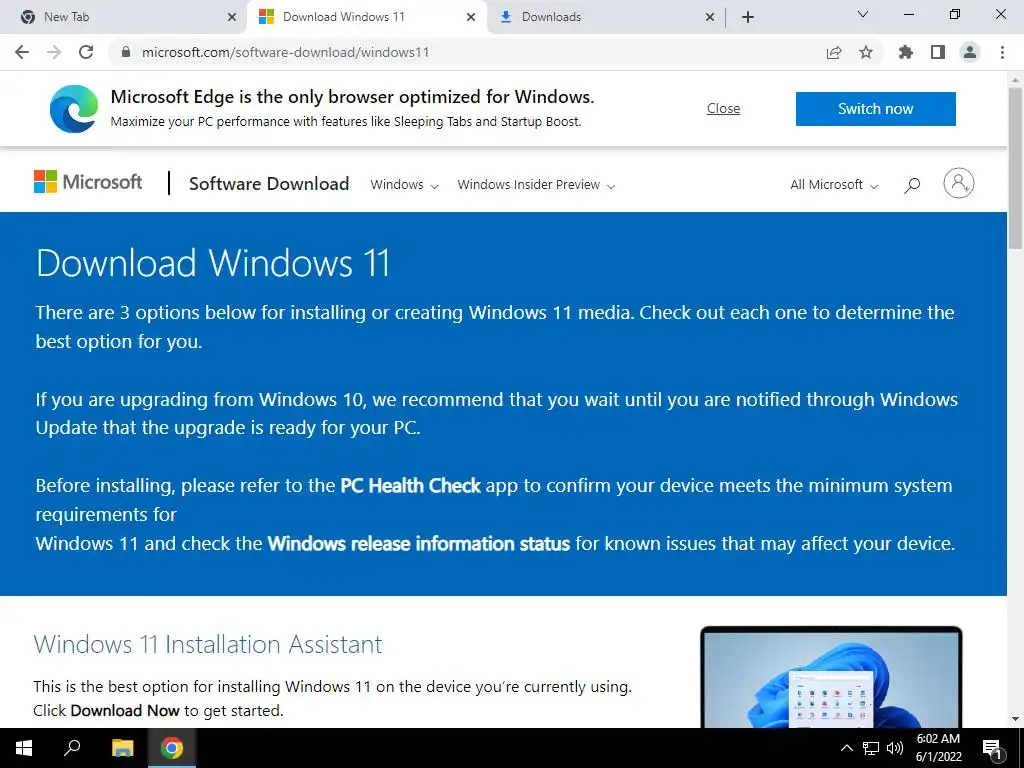Click scrollbar down arrow
The height and width of the screenshot is (768, 1024).
click(1015, 719)
